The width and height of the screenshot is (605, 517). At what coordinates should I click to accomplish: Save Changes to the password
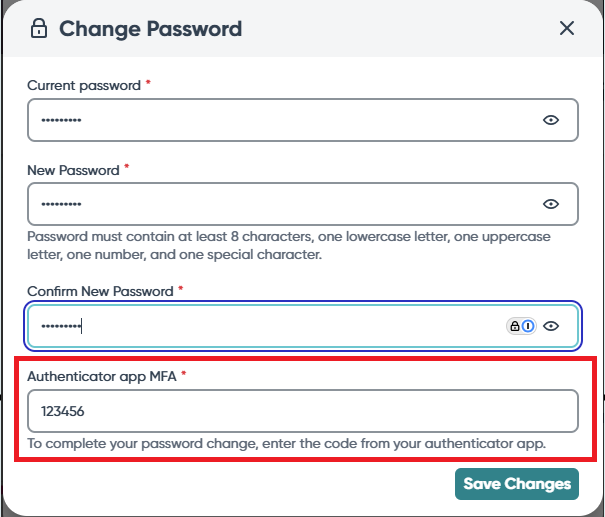517,484
